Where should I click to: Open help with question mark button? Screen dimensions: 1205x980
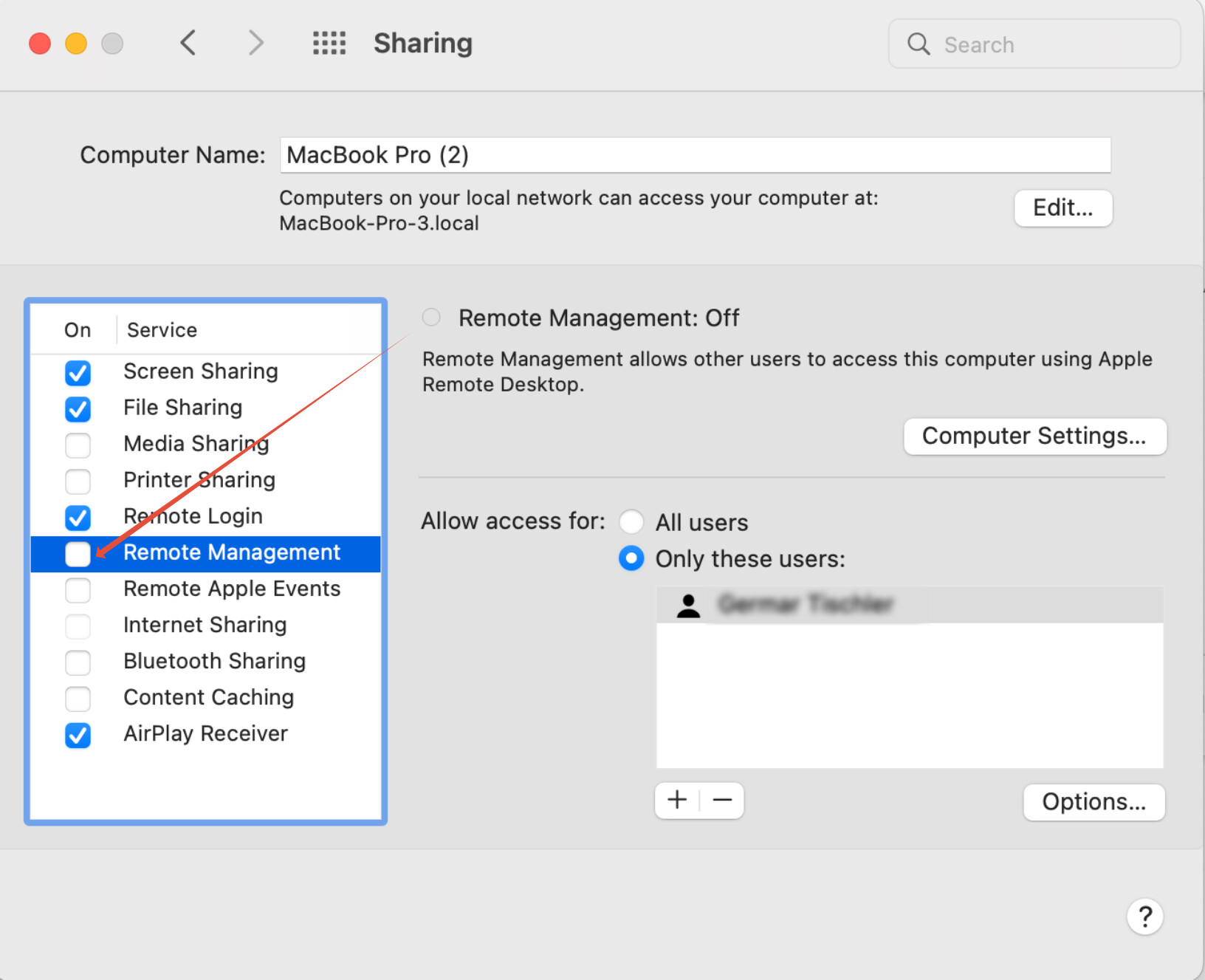(1144, 916)
